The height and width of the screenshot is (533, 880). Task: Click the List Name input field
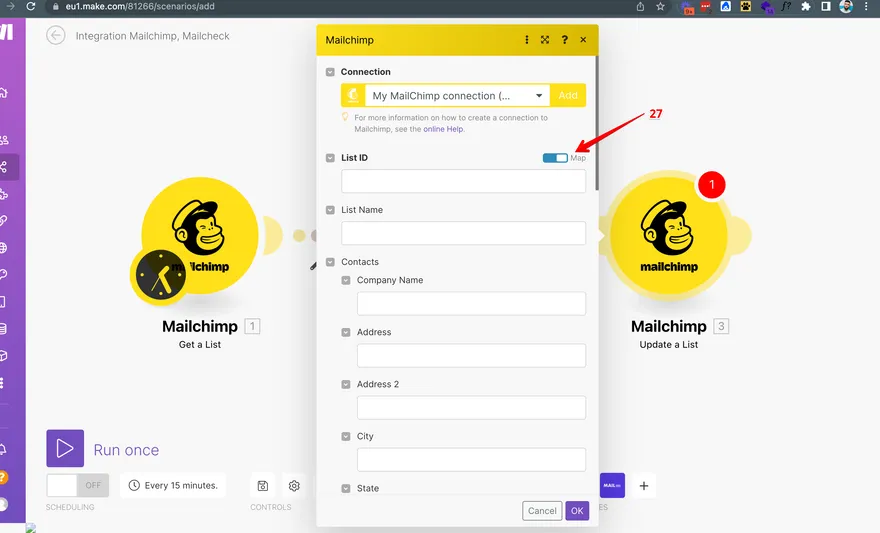point(464,233)
